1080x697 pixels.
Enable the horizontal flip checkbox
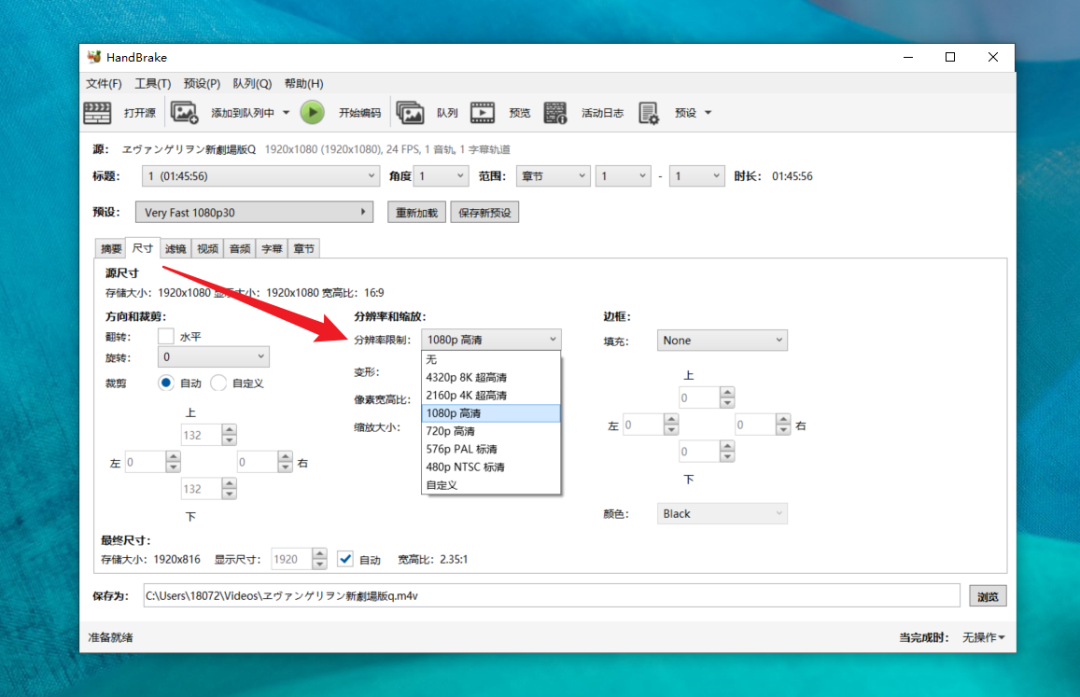coord(166,337)
